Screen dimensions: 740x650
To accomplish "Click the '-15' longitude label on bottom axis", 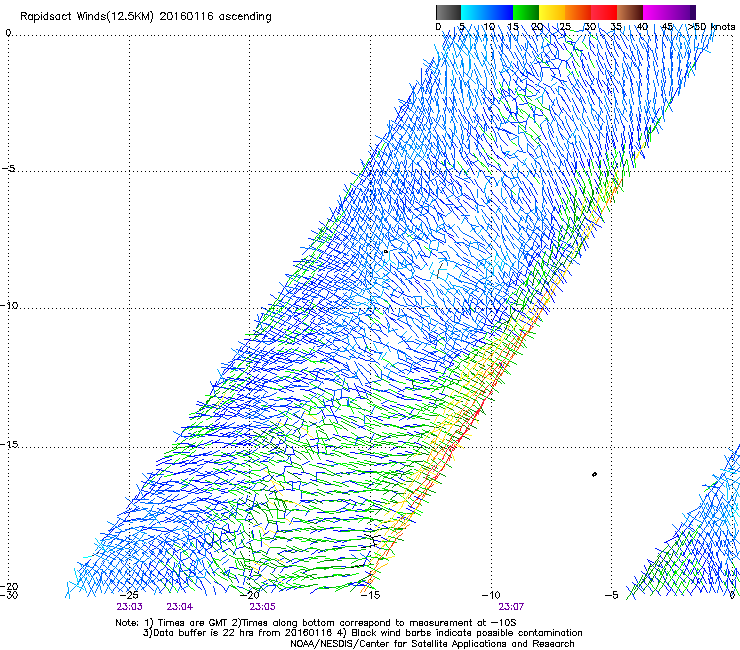I will click(370, 595).
